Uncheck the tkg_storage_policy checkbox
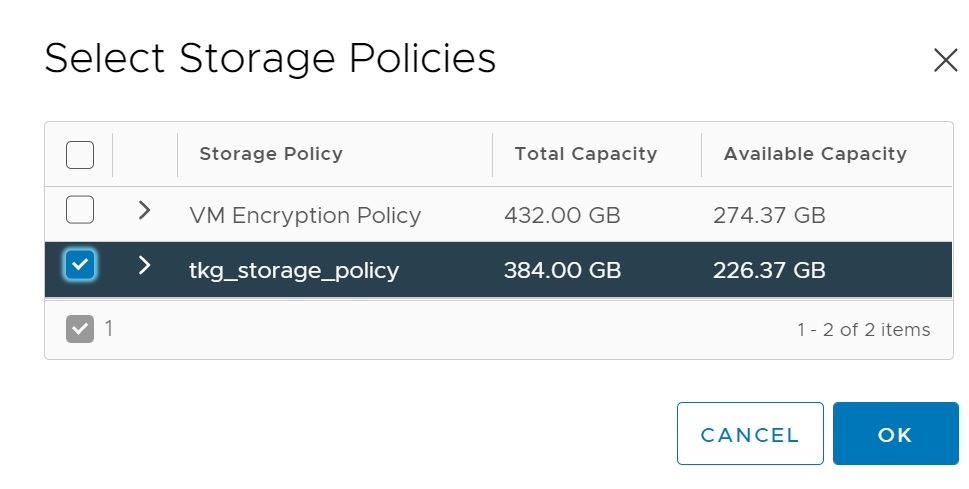This screenshot has height=489, width=969. pos(80,265)
